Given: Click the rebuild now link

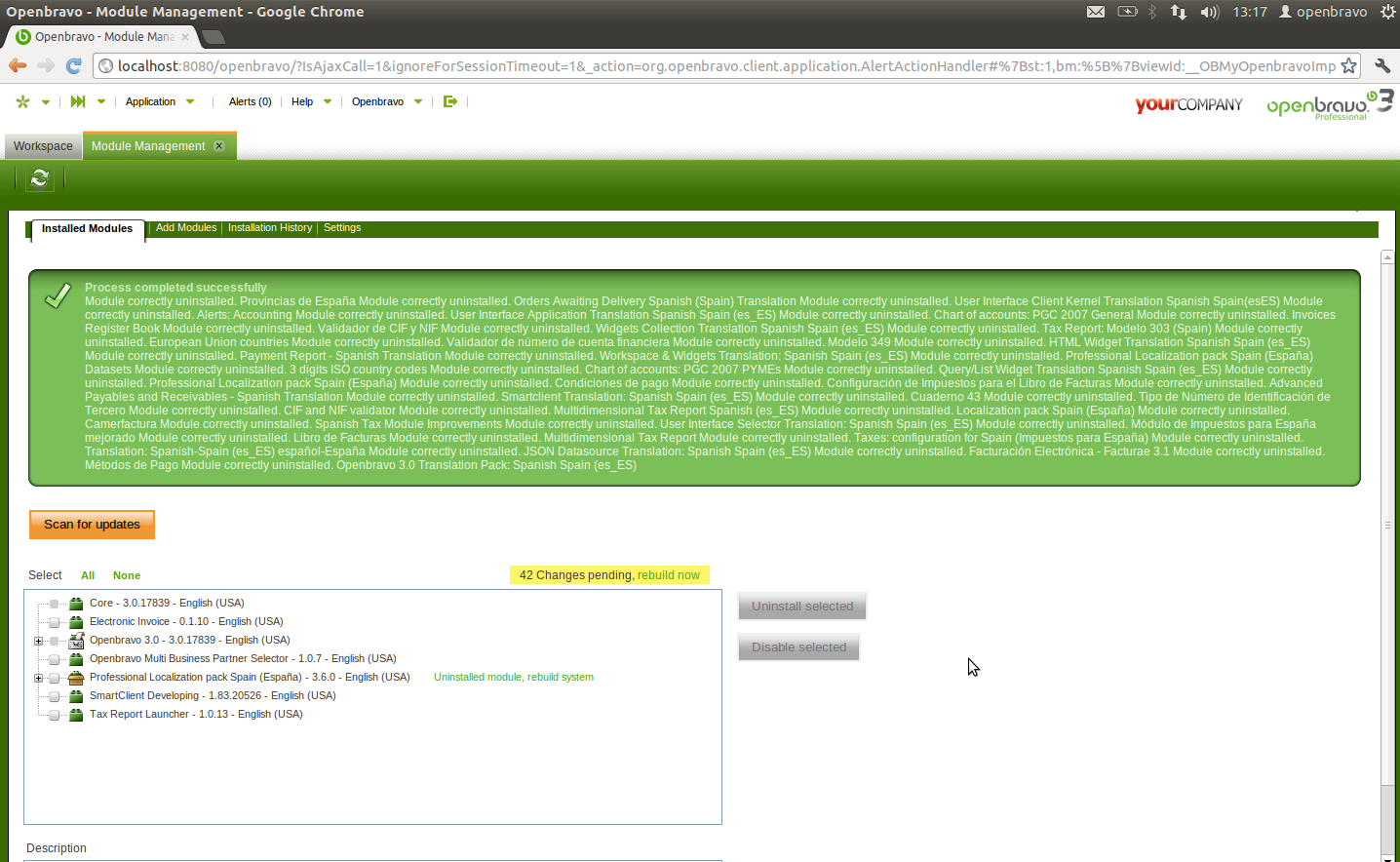Looking at the screenshot, I should click(x=669, y=575).
